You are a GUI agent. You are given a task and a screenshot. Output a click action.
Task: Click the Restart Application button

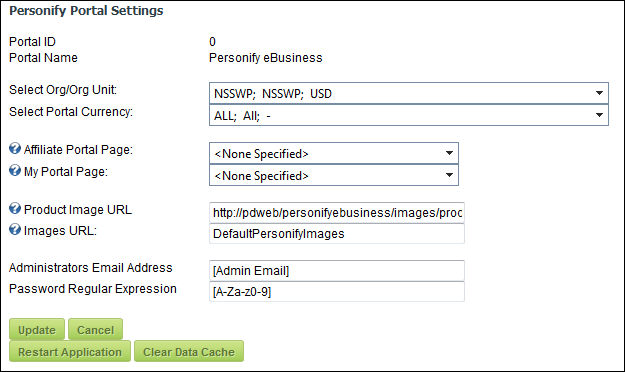coord(70,351)
